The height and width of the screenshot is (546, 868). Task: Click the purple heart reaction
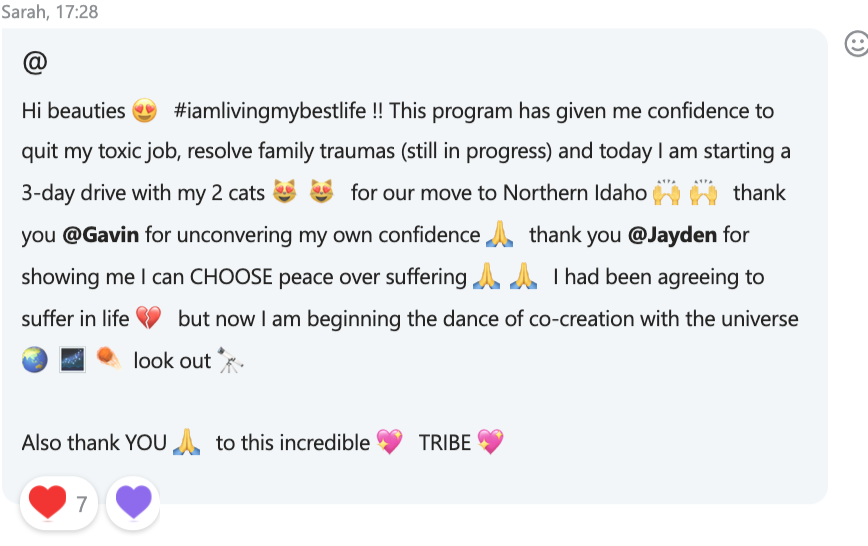(133, 502)
